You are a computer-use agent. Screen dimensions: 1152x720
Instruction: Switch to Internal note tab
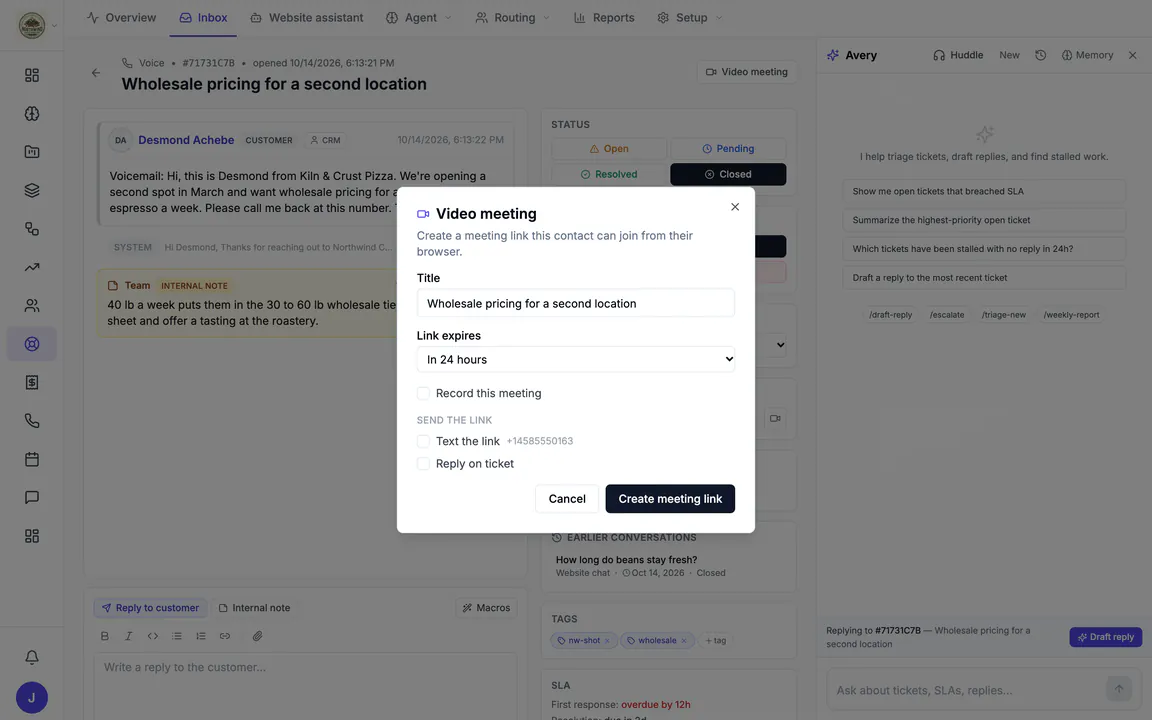(x=254, y=608)
